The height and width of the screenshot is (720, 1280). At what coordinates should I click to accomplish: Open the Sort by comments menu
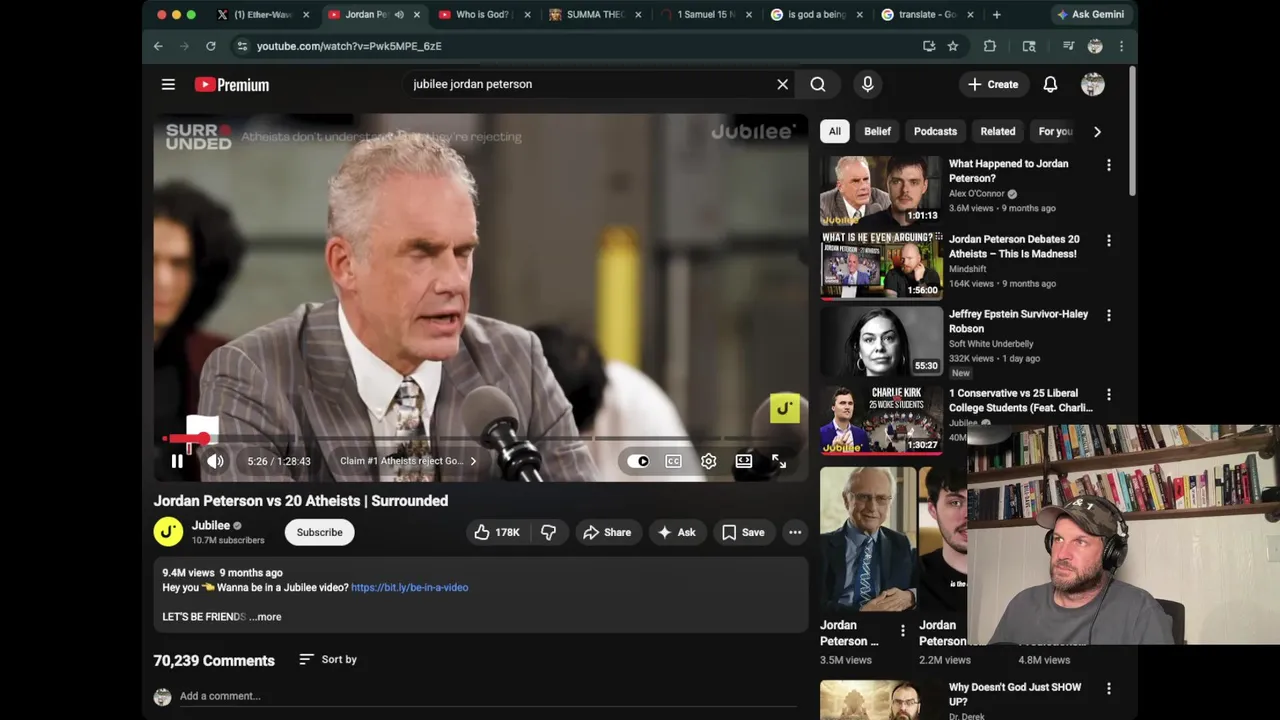[328, 659]
